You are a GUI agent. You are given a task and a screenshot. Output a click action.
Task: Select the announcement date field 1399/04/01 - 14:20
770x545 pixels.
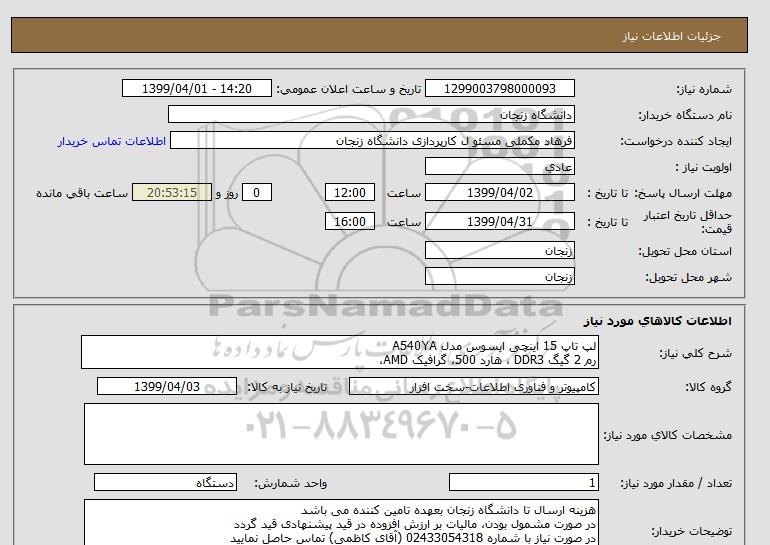click(196, 88)
